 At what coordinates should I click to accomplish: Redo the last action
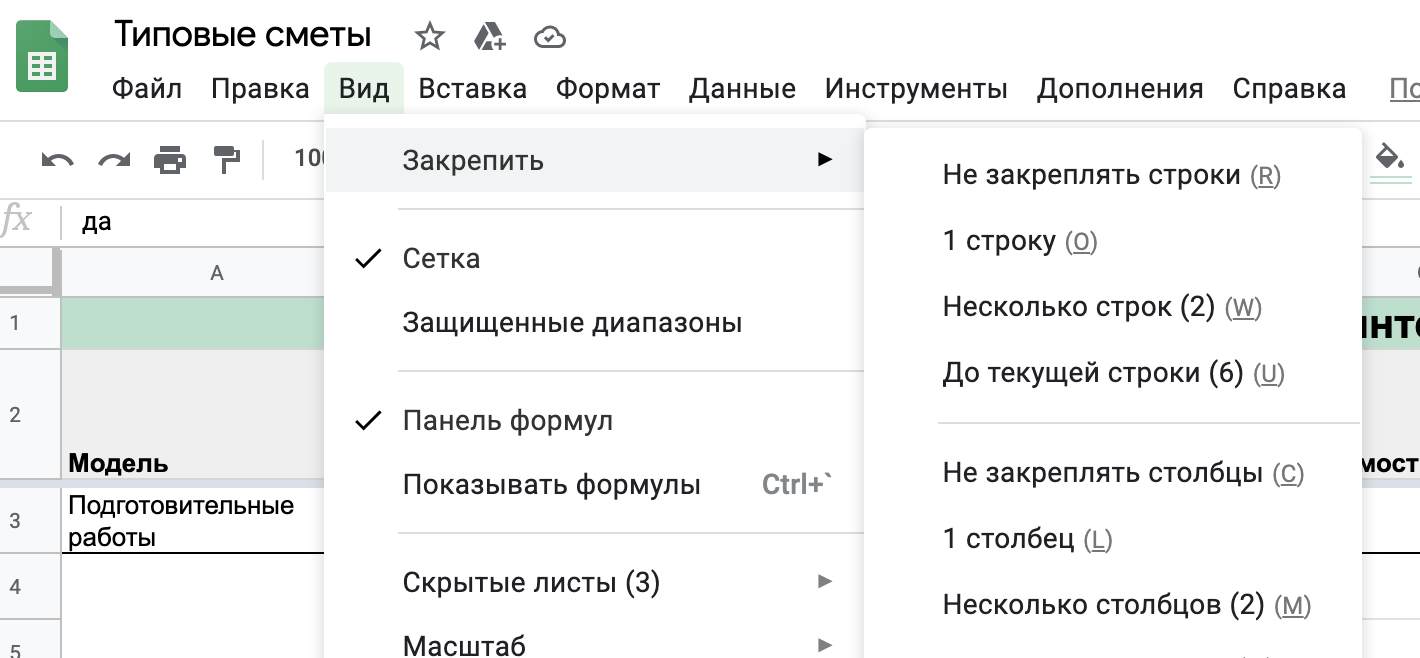pos(113,159)
